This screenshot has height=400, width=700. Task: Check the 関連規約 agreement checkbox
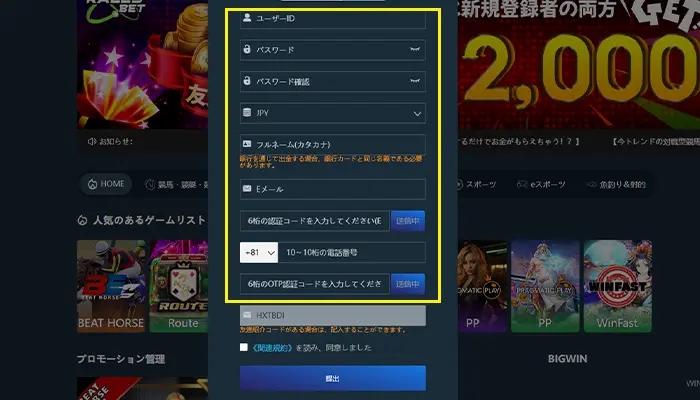click(x=244, y=347)
